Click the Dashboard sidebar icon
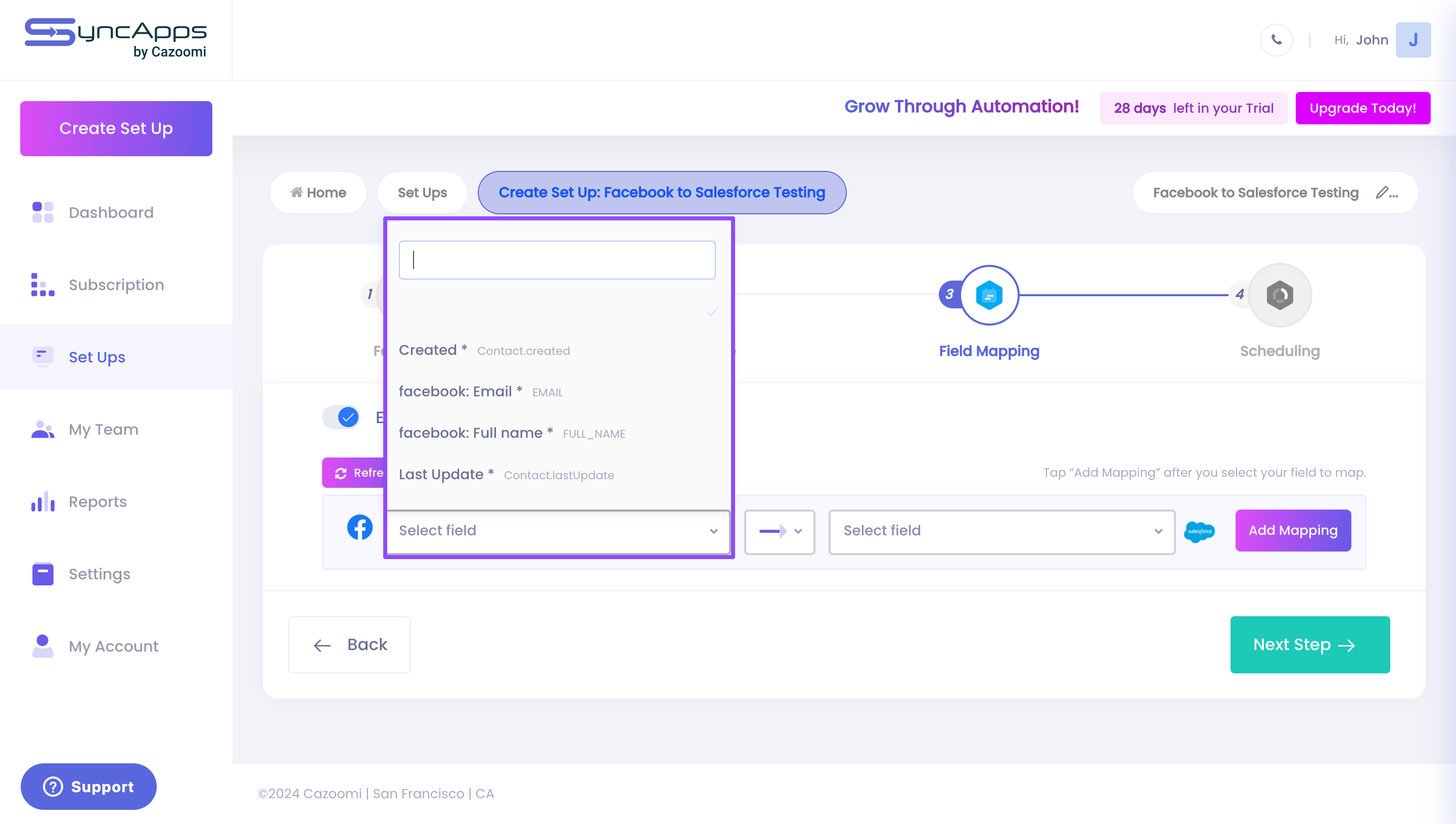The height and width of the screenshot is (824, 1456). click(x=42, y=212)
